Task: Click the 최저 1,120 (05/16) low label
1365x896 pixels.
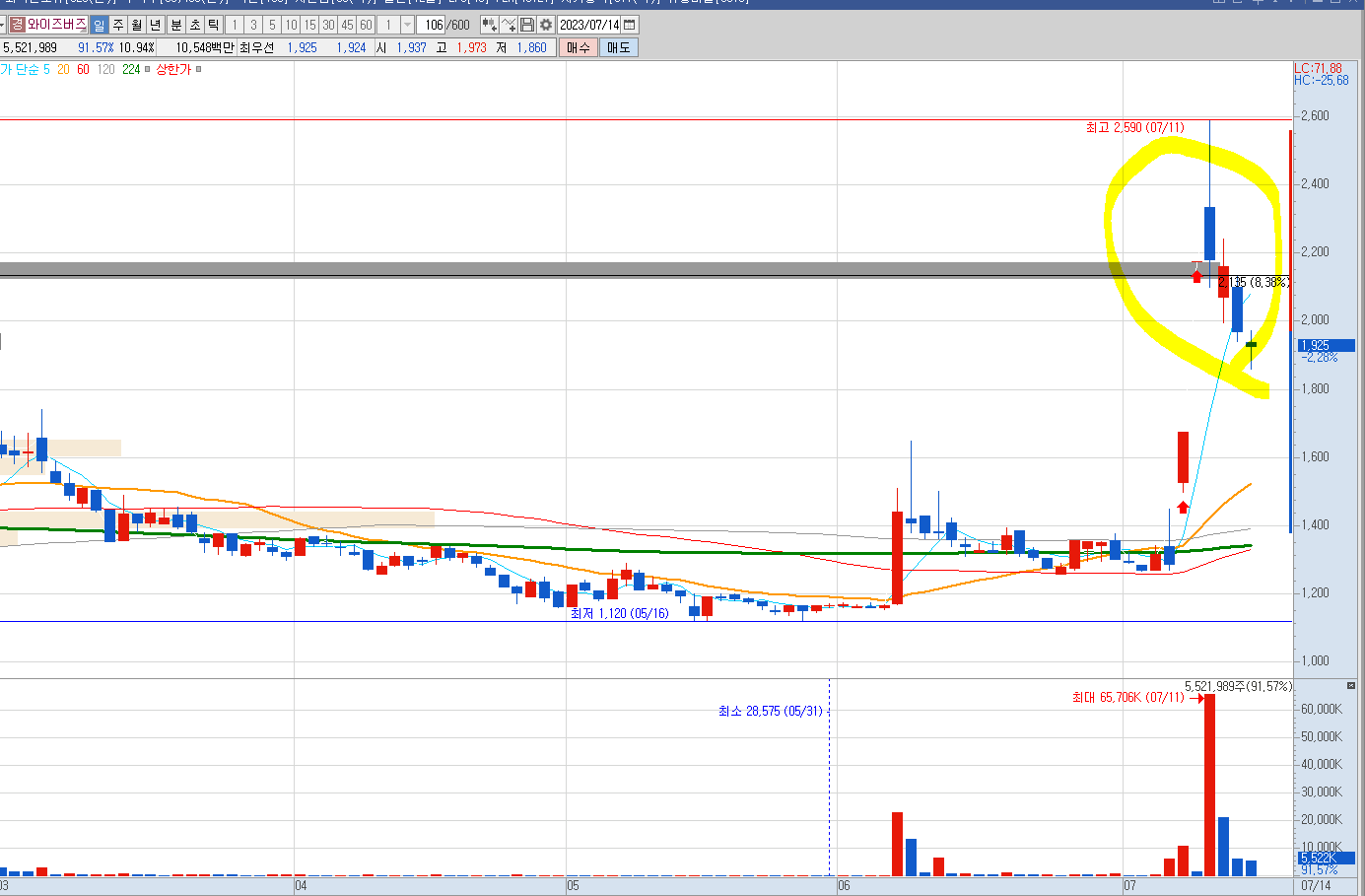Action: point(619,613)
